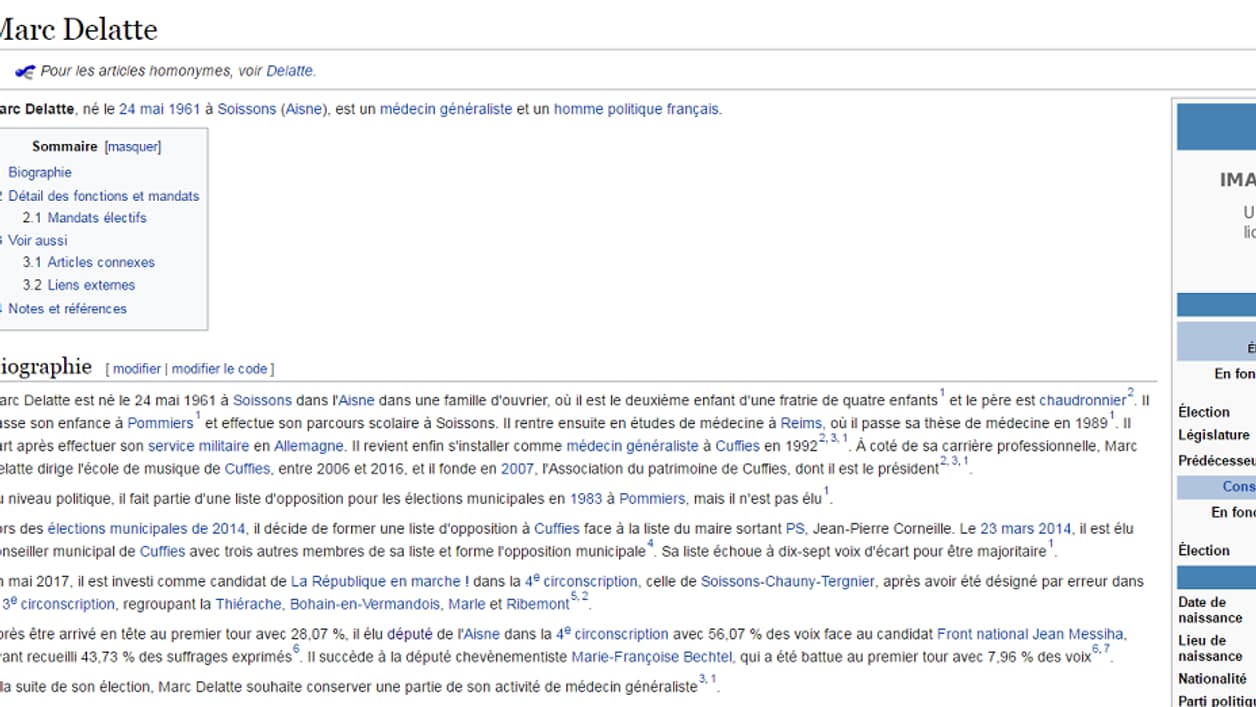Viewport: 1256px width, 707px height.
Task: Jump to the Liens externes contents entry
Action: pyautogui.click(x=91, y=285)
